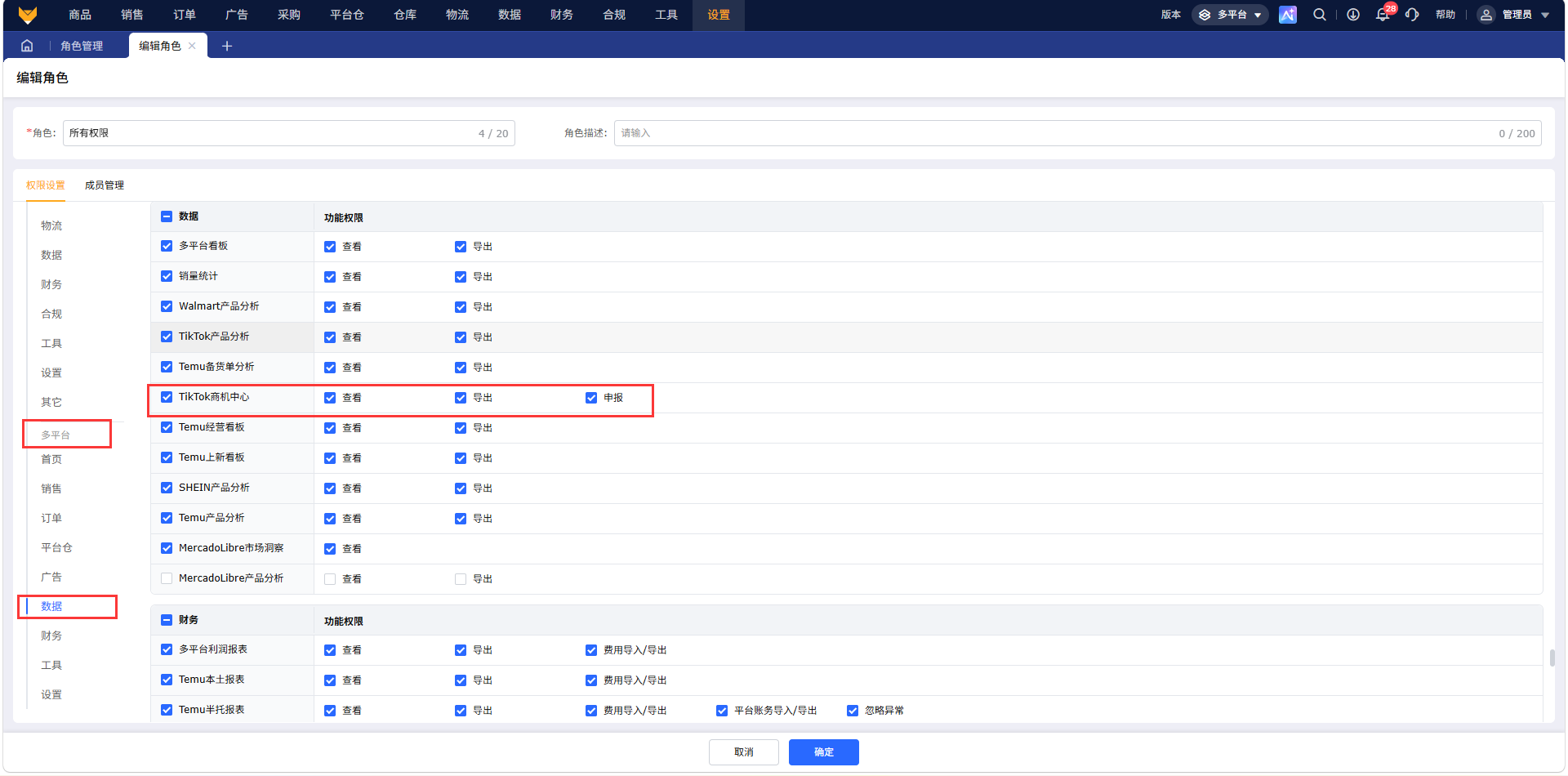This screenshot has width=1568, height=776.
Task: Focus the 角色描述 input field
Action: tap(1078, 133)
